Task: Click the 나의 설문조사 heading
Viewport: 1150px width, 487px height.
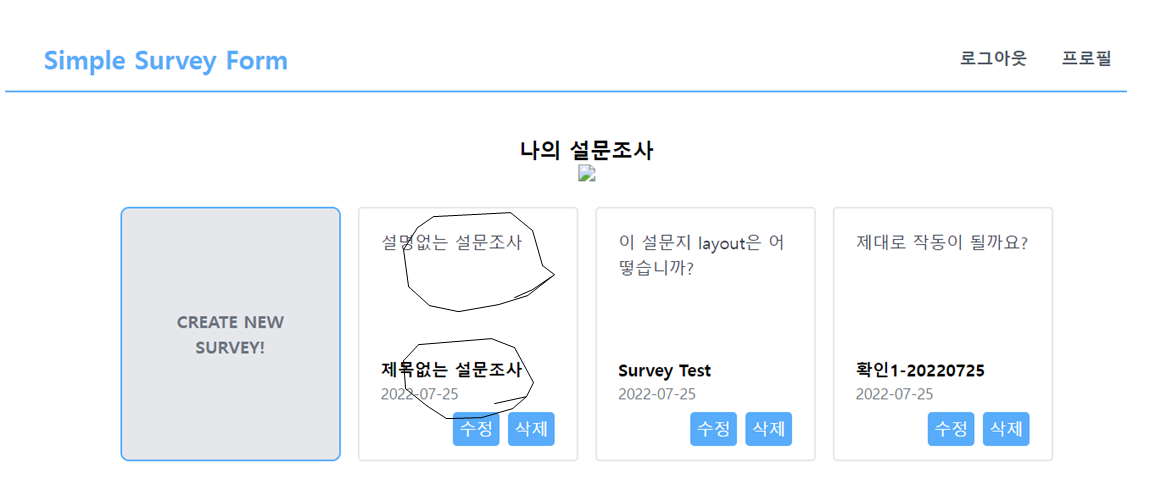Action: [x=586, y=151]
